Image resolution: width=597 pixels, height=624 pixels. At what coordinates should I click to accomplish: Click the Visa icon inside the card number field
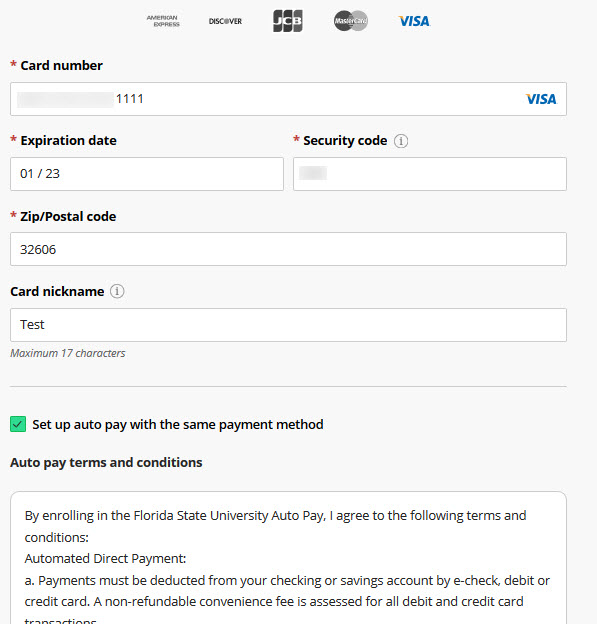(x=541, y=99)
